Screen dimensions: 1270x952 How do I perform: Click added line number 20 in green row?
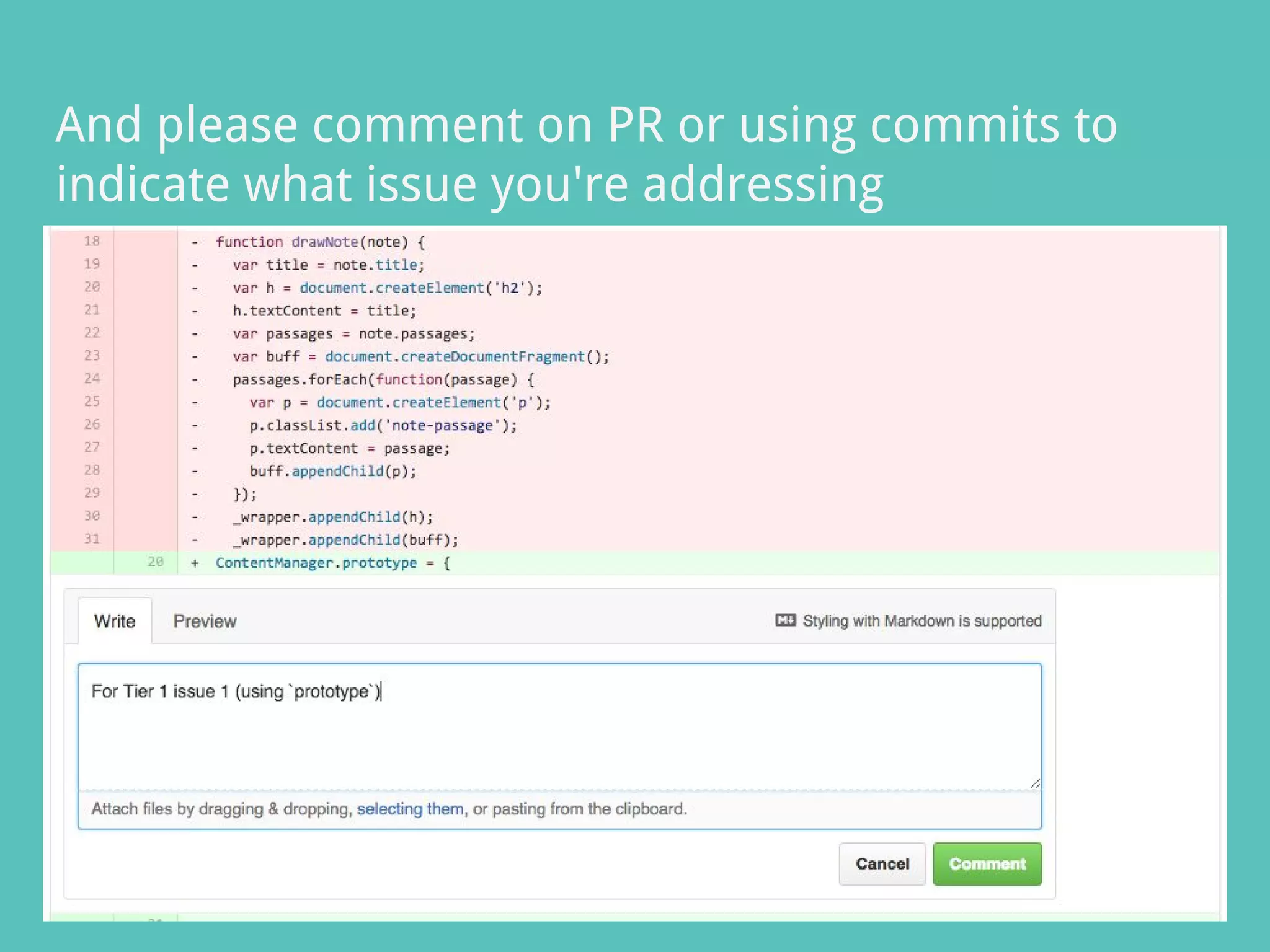(x=155, y=562)
